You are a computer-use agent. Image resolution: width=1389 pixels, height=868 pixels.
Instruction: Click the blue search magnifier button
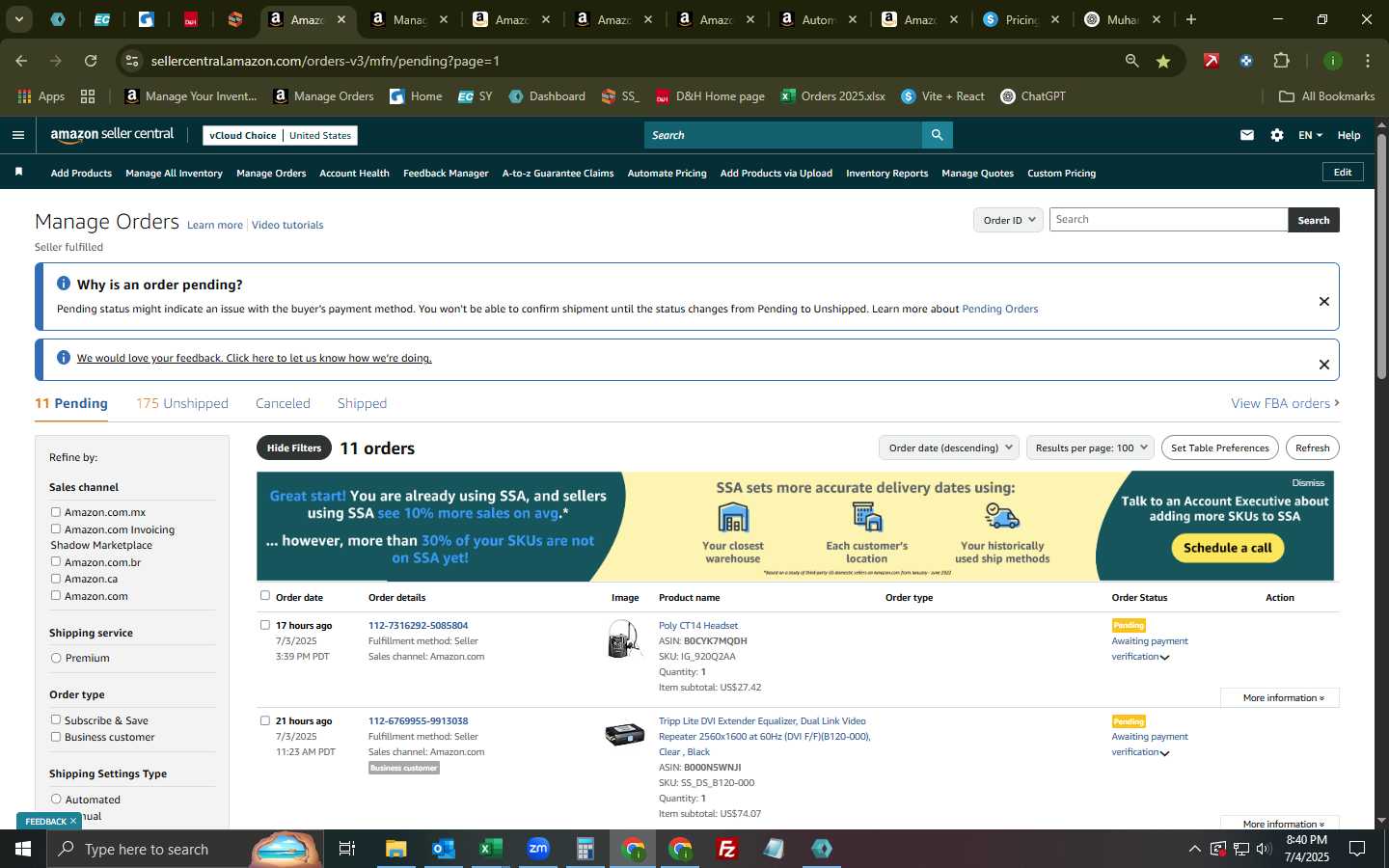(x=937, y=135)
